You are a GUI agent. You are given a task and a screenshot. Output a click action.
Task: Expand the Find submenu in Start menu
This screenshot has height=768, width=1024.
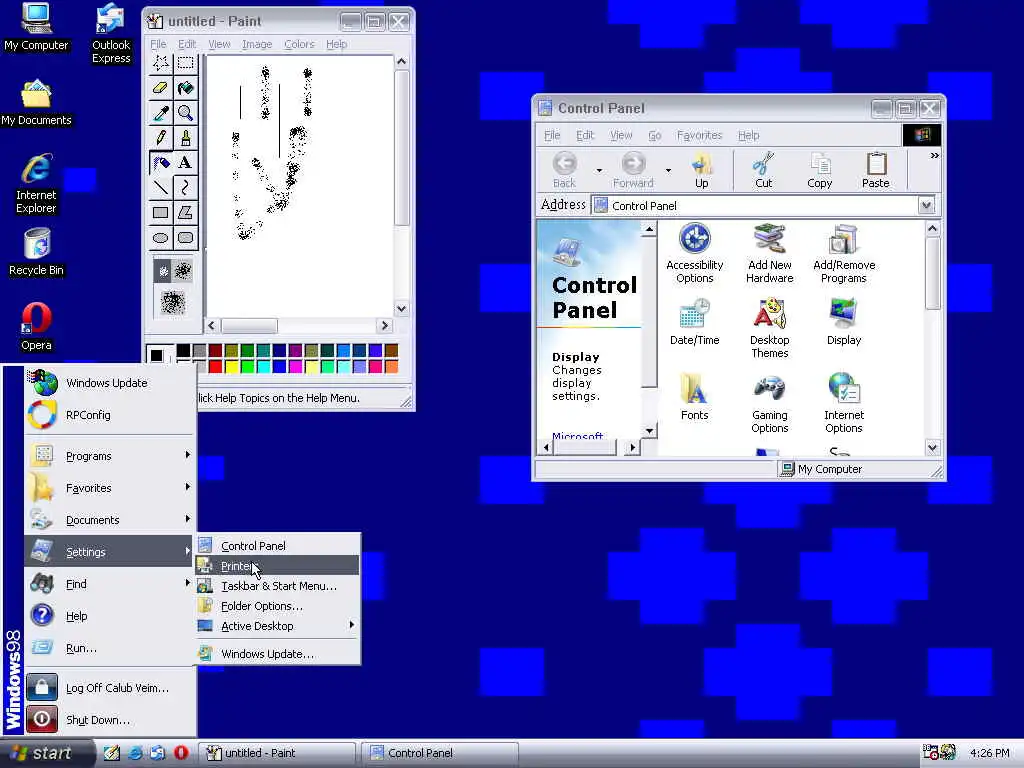point(110,584)
